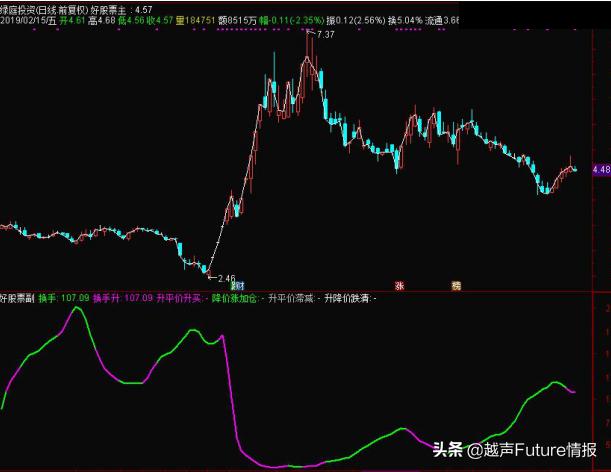Screen dimensions: 611x472
Task: Select the 2.46 low price label
Action: click(227, 278)
